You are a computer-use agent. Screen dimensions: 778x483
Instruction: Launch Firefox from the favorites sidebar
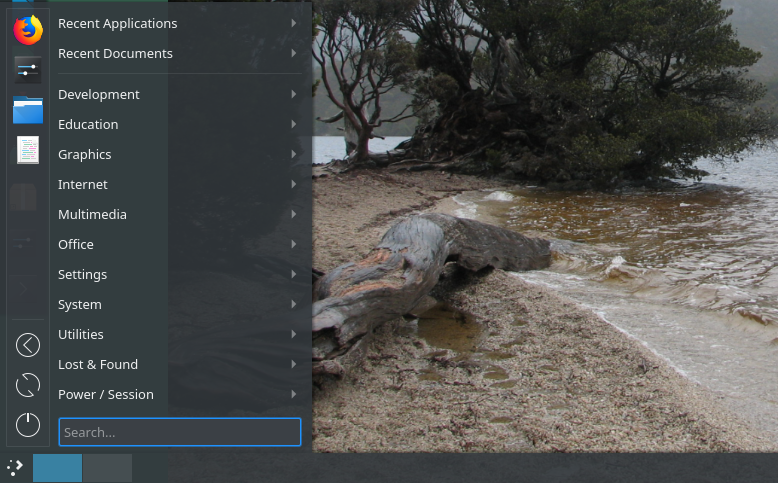tap(28, 30)
